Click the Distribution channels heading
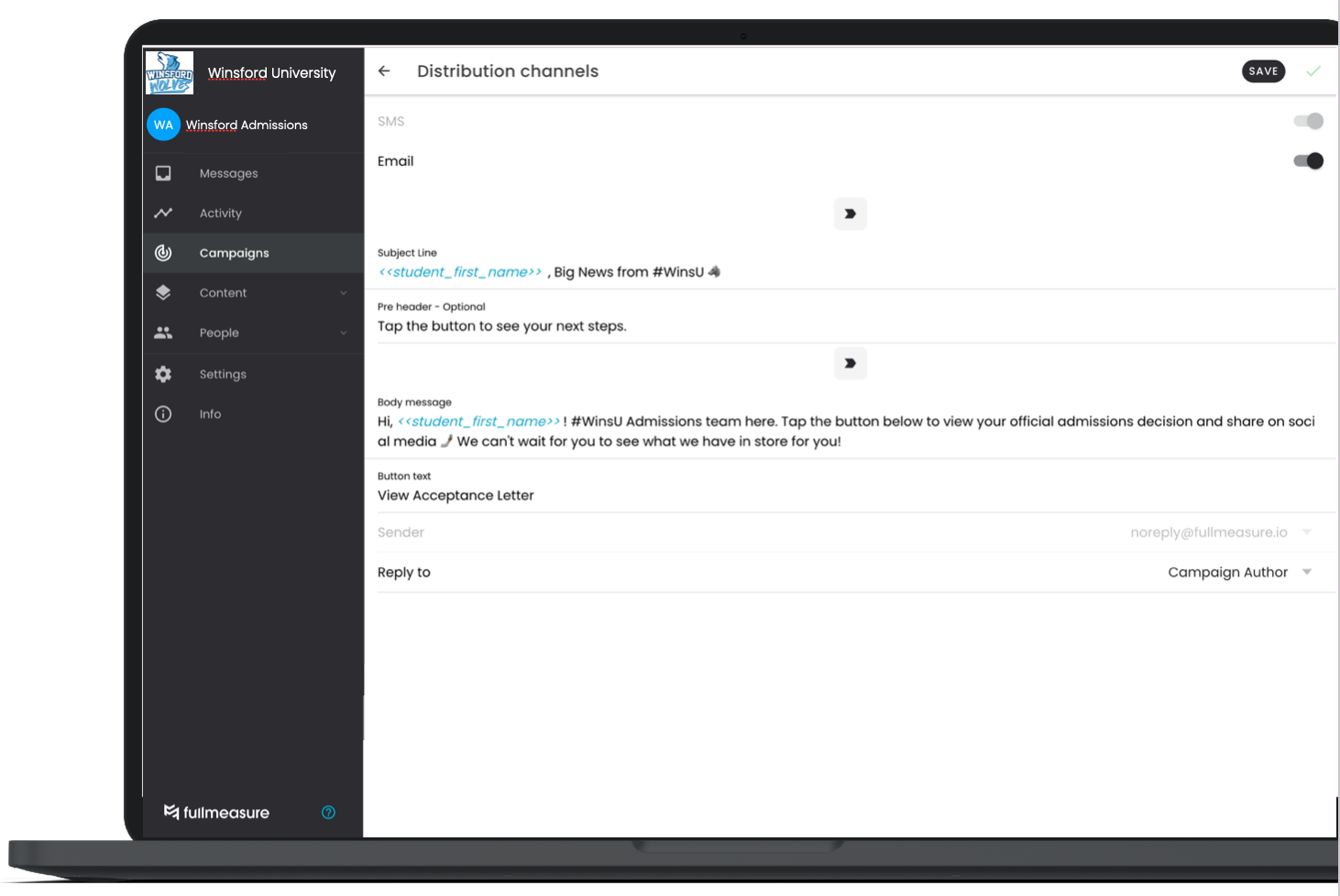The image size is (1340, 896). [508, 71]
